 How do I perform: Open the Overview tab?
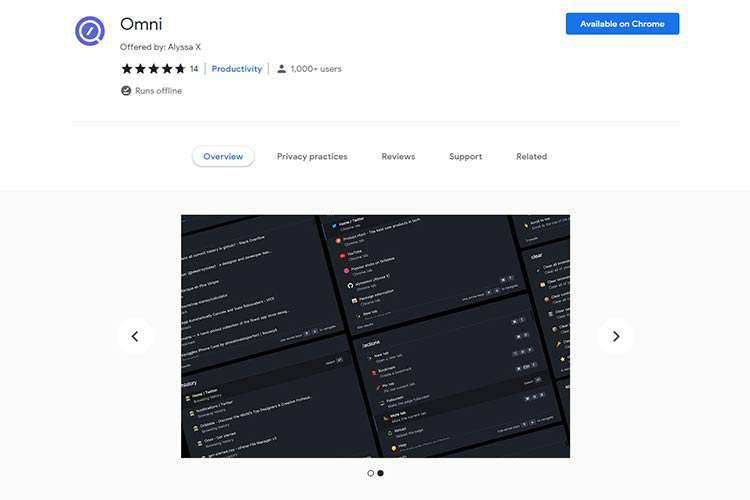(223, 157)
